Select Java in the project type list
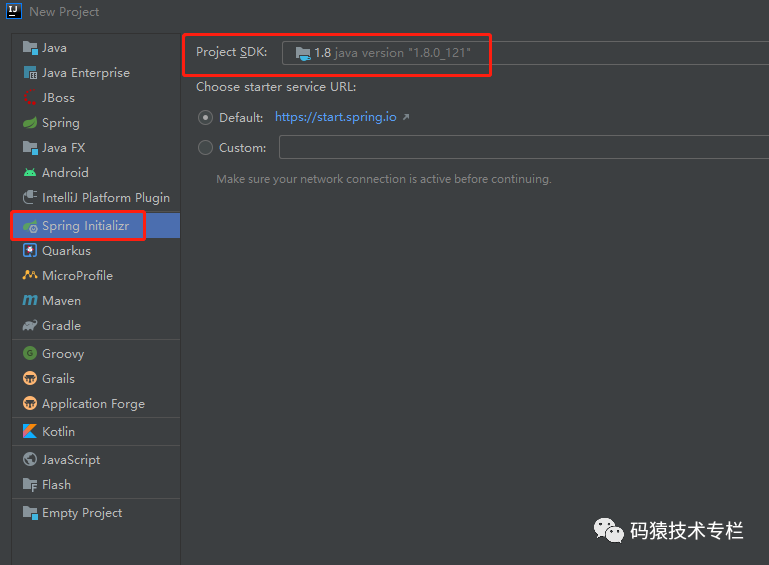Viewport: 769px width, 565px height. [96, 48]
